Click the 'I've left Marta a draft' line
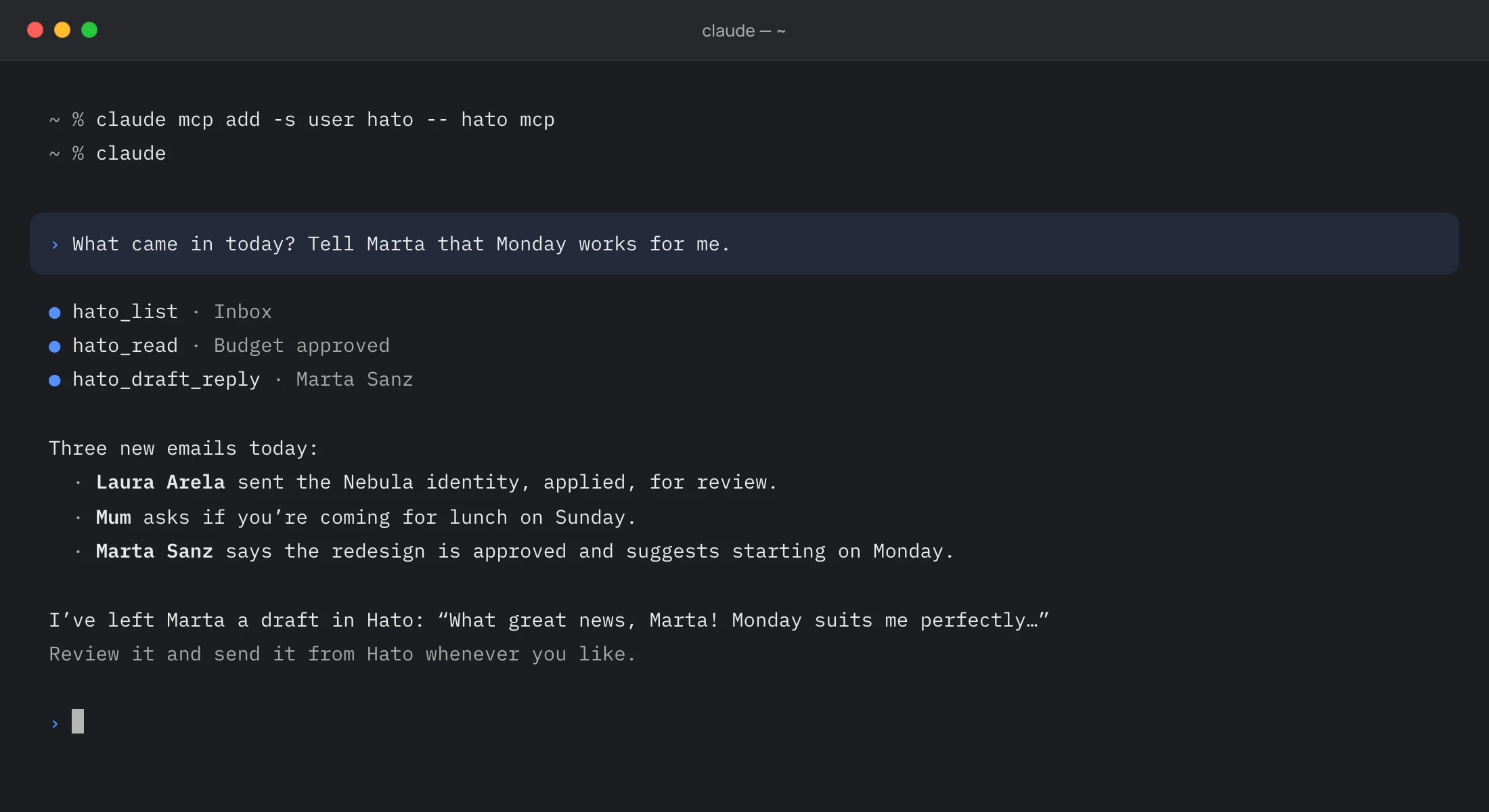Screen dimensions: 1489x812 coord(548,621)
